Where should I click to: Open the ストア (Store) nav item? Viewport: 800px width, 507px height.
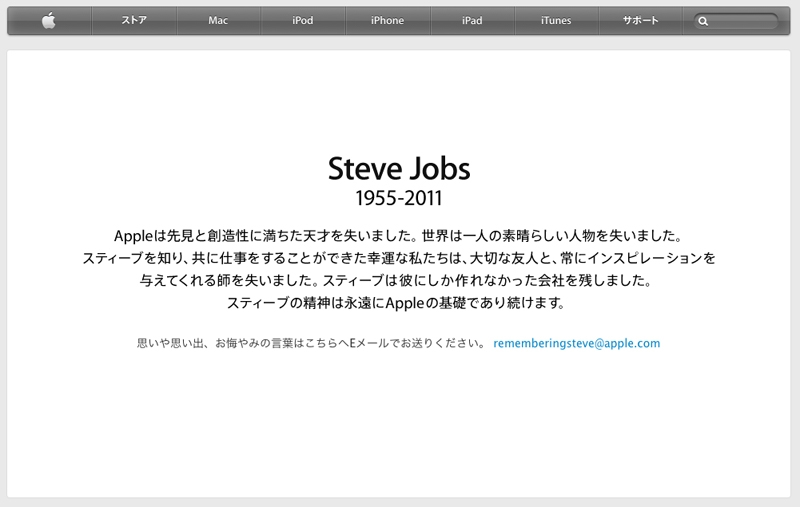[x=134, y=21]
